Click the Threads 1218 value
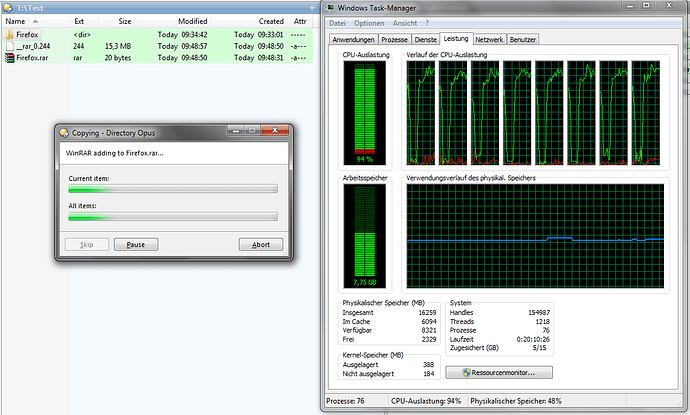This screenshot has height=415, width=690. [542, 321]
